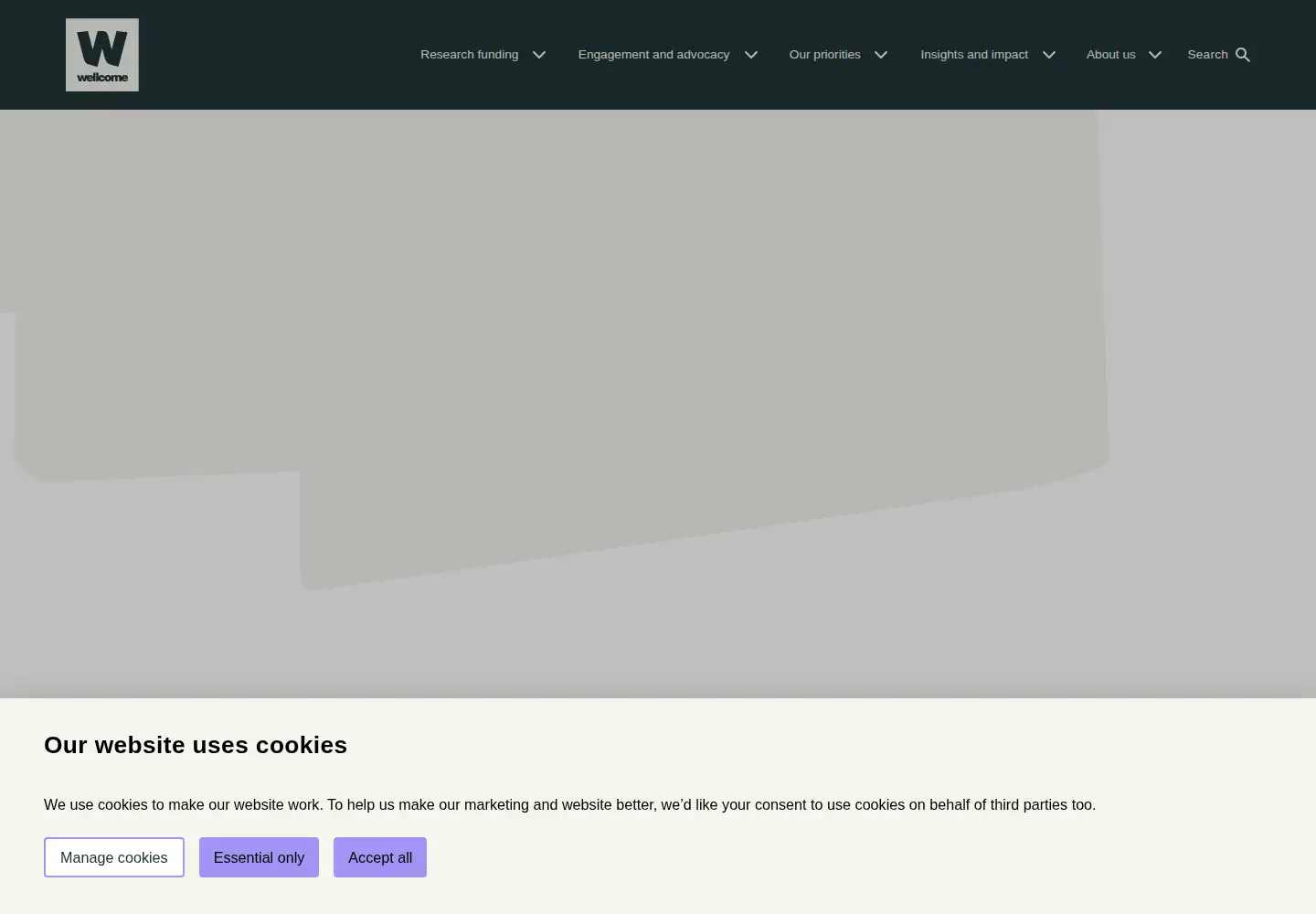Viewport: 1316px width, 914px height.
Task: Click the magnifier search icon
Action: pos(1243,55)
